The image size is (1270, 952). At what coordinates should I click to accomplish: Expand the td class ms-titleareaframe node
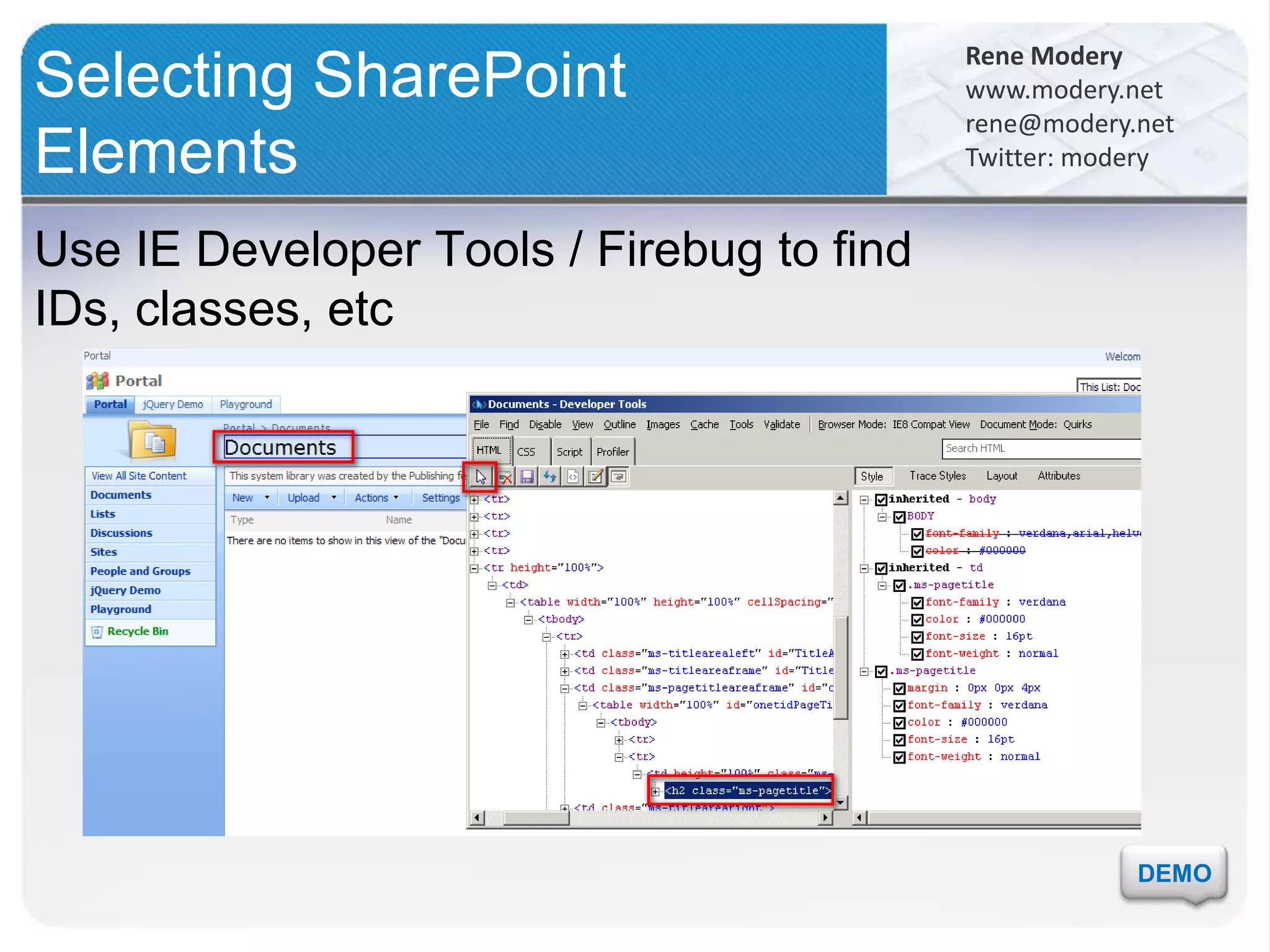pyautogui.click(x=564, y=671)
